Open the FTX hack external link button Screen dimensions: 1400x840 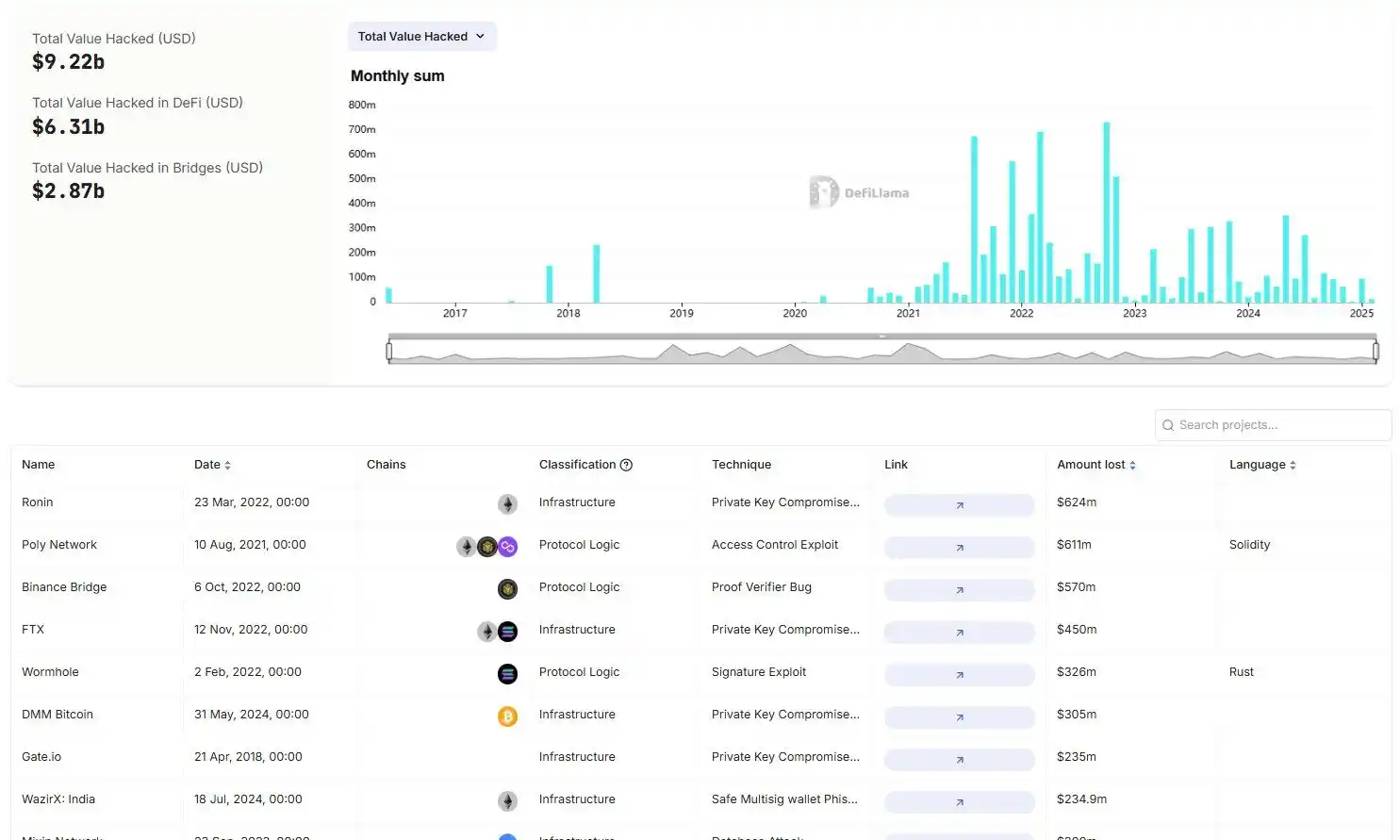tap(959, 633)
